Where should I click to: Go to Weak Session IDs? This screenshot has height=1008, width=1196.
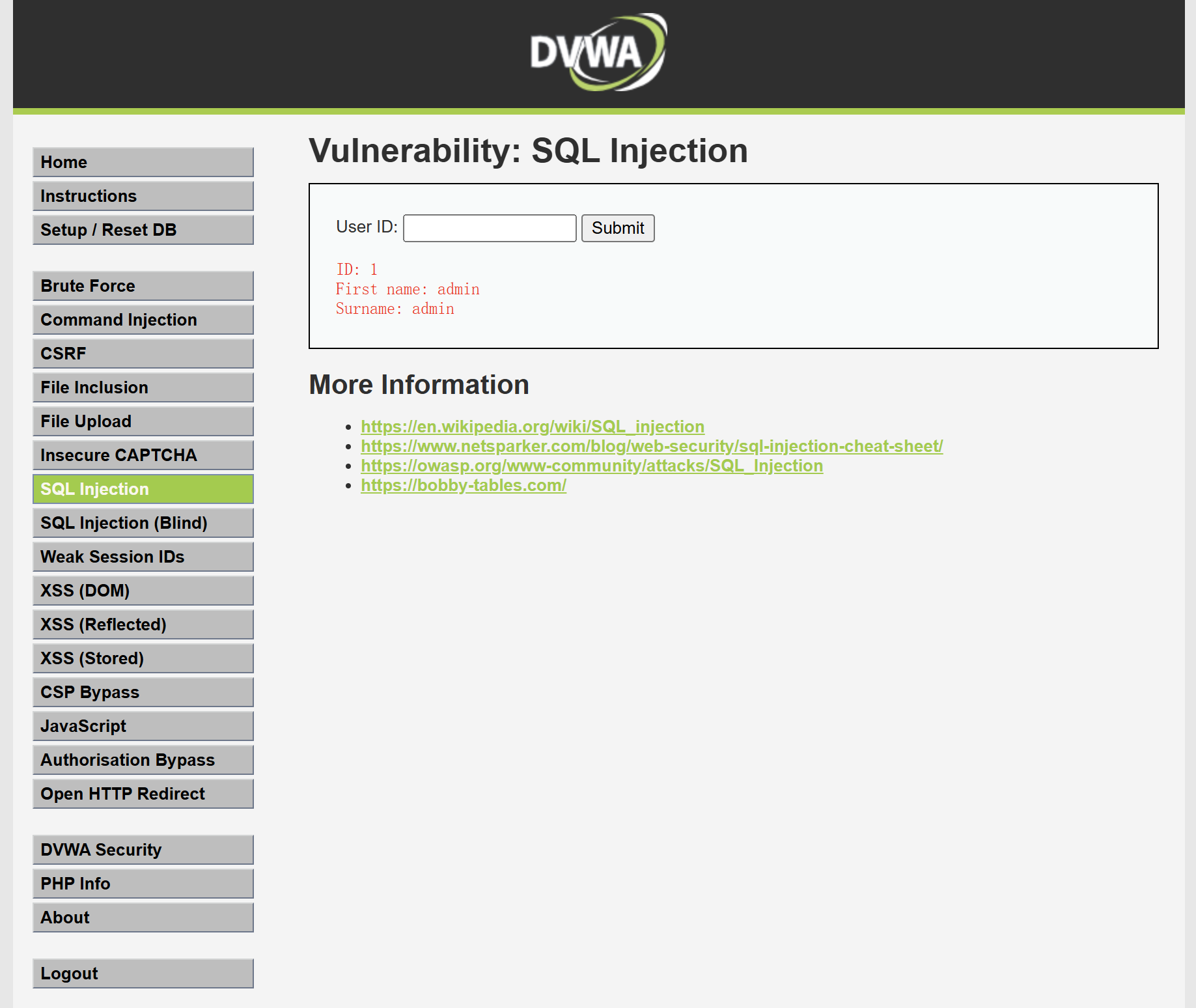[143, 557]
